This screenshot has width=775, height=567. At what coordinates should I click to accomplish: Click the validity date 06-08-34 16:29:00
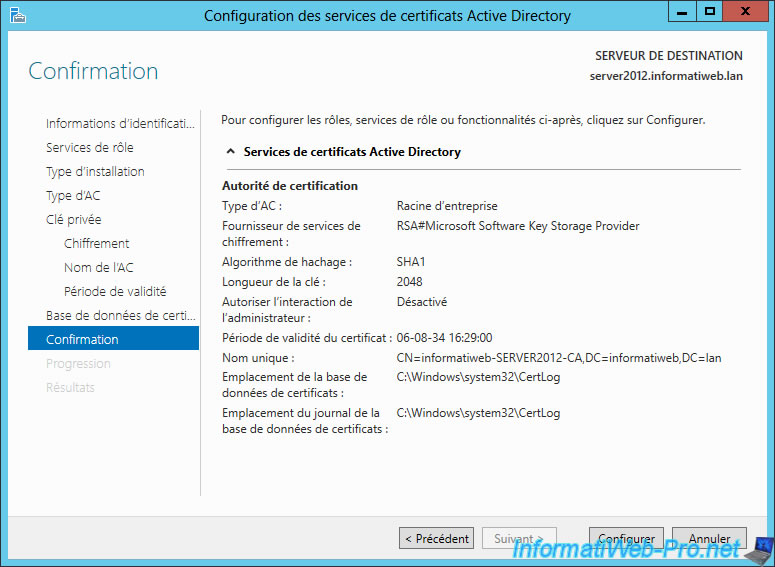(x=444, y=338)
